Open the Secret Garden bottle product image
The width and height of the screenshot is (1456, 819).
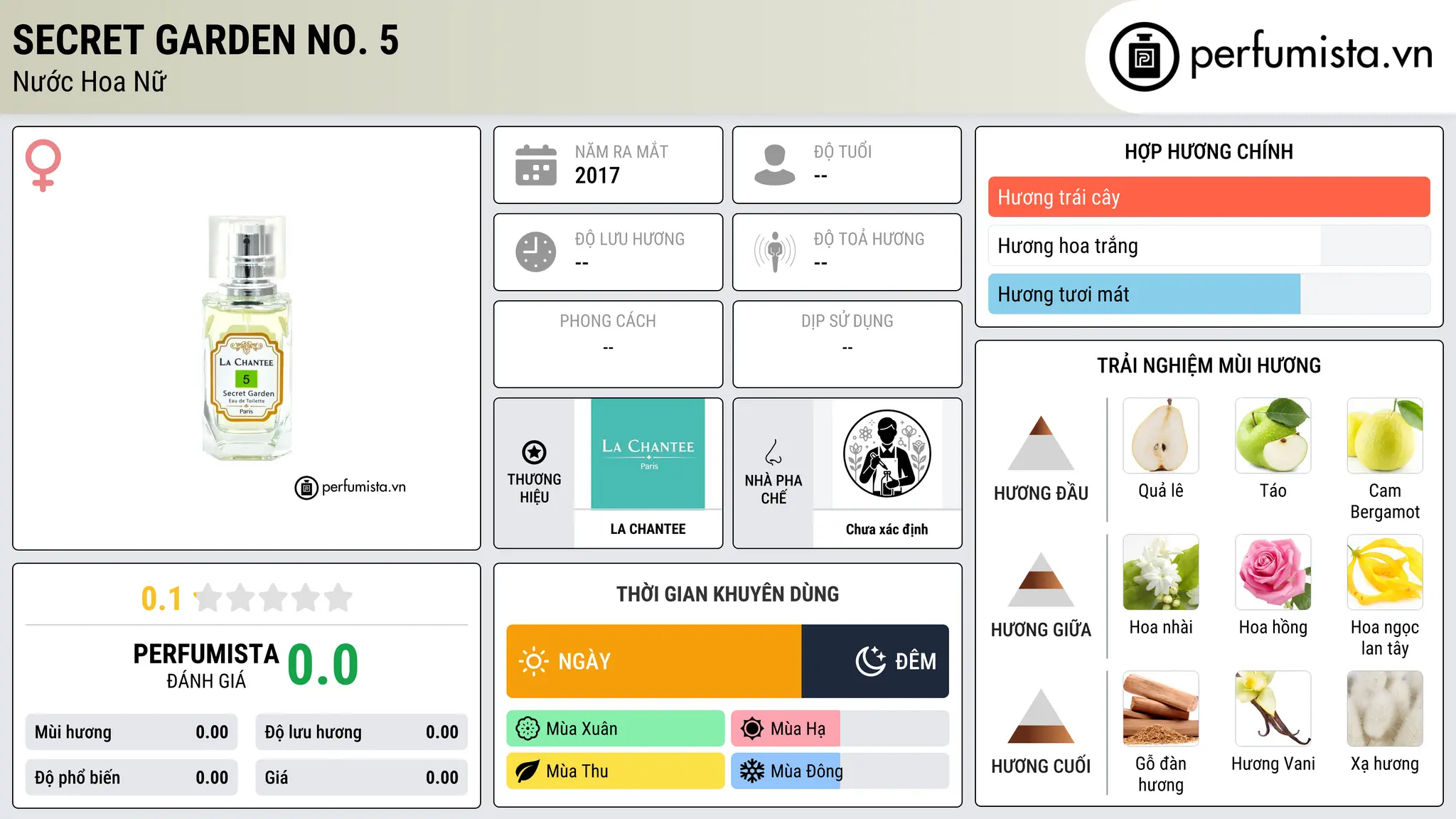247,338
